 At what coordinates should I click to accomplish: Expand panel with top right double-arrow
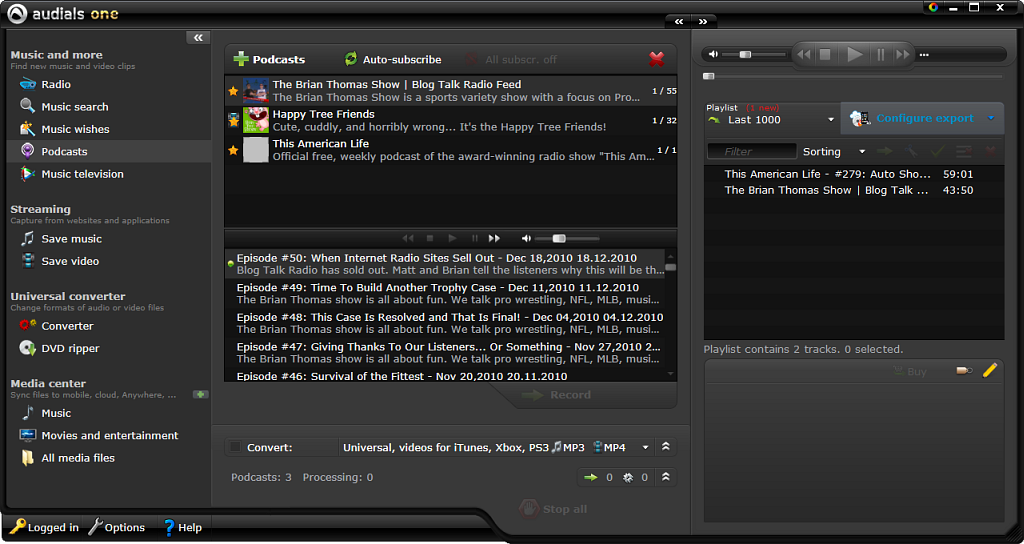(703, 22)
